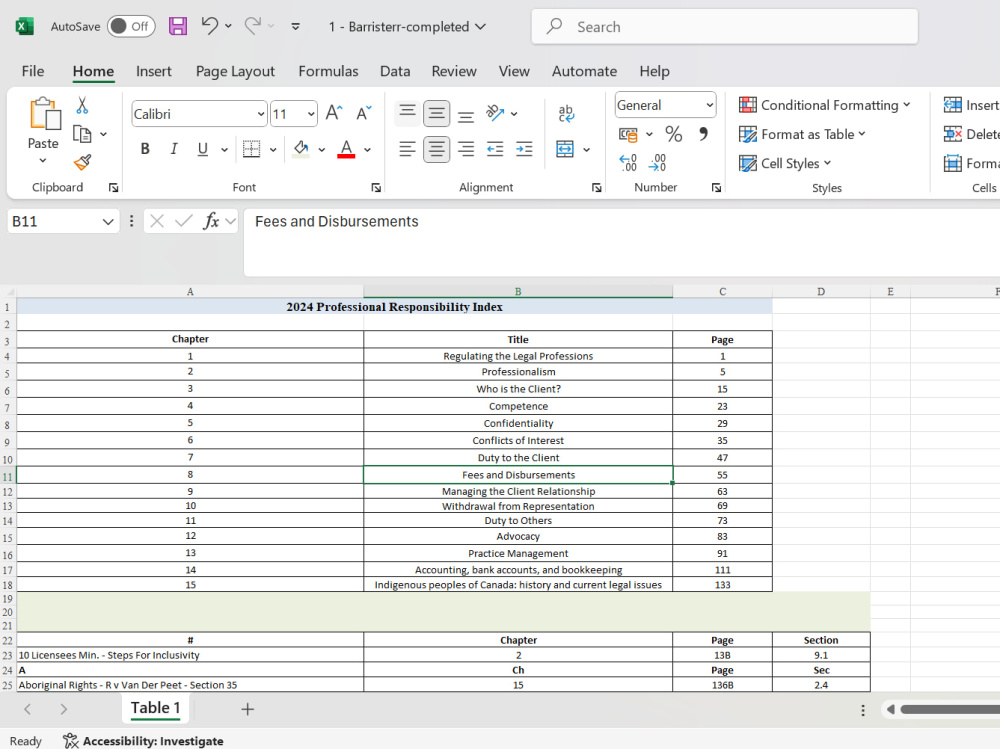Viewport: 1000px width, 749px height.
Task: Toggle Center horizontal alignment
Action: pos(436,149)
